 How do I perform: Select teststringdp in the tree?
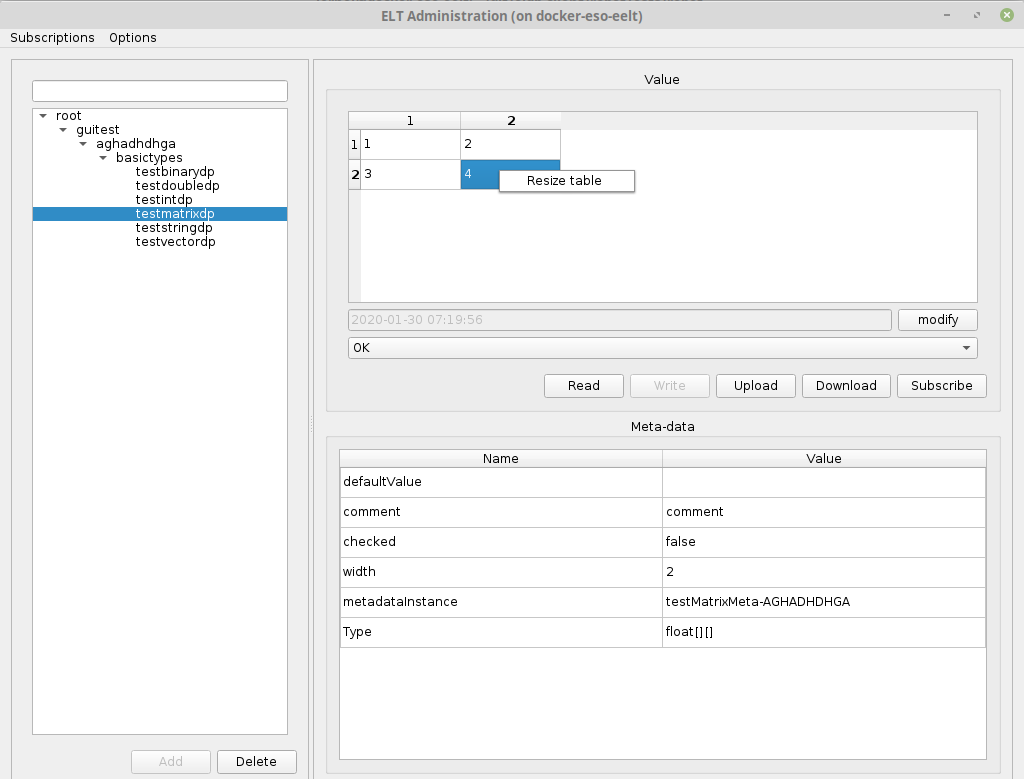tap(174, 228)
